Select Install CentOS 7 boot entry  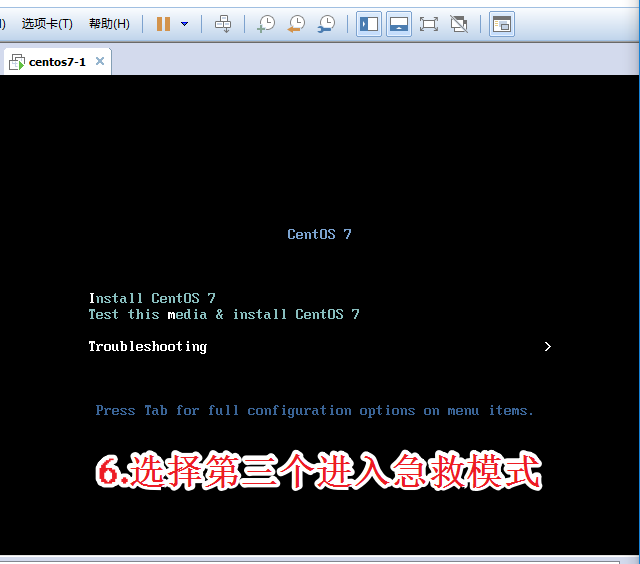click(x=152, y=298)
